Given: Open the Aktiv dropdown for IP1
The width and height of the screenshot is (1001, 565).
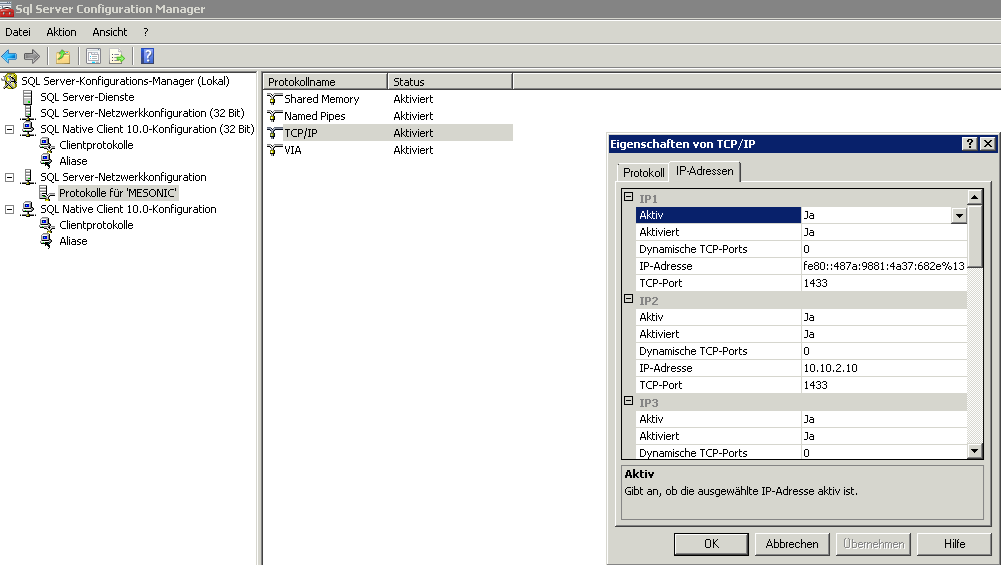Looking at the screenshot, I should 959,215.
